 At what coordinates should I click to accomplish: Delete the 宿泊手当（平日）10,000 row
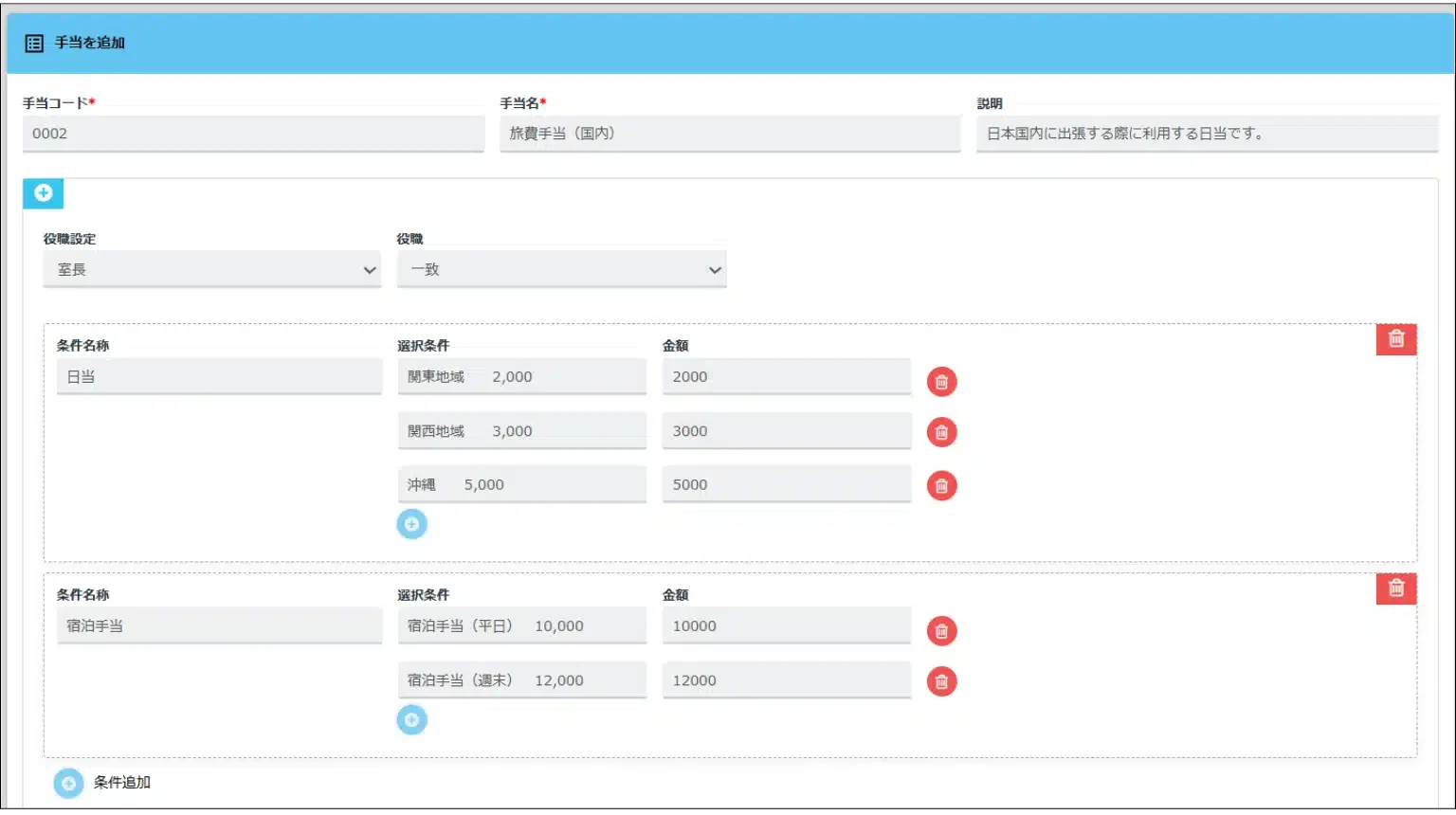tap(941, 631)
